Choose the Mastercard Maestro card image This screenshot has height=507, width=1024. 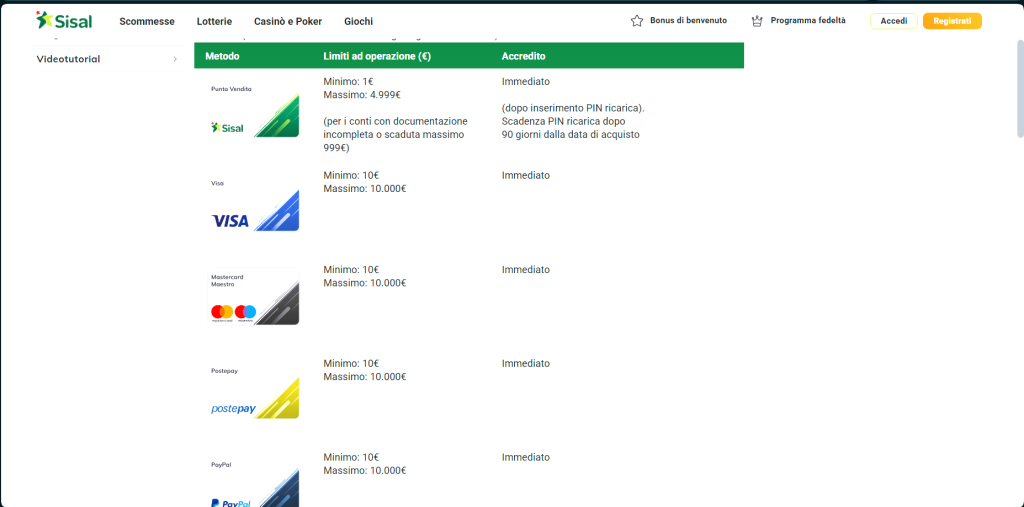pos(255,297)
